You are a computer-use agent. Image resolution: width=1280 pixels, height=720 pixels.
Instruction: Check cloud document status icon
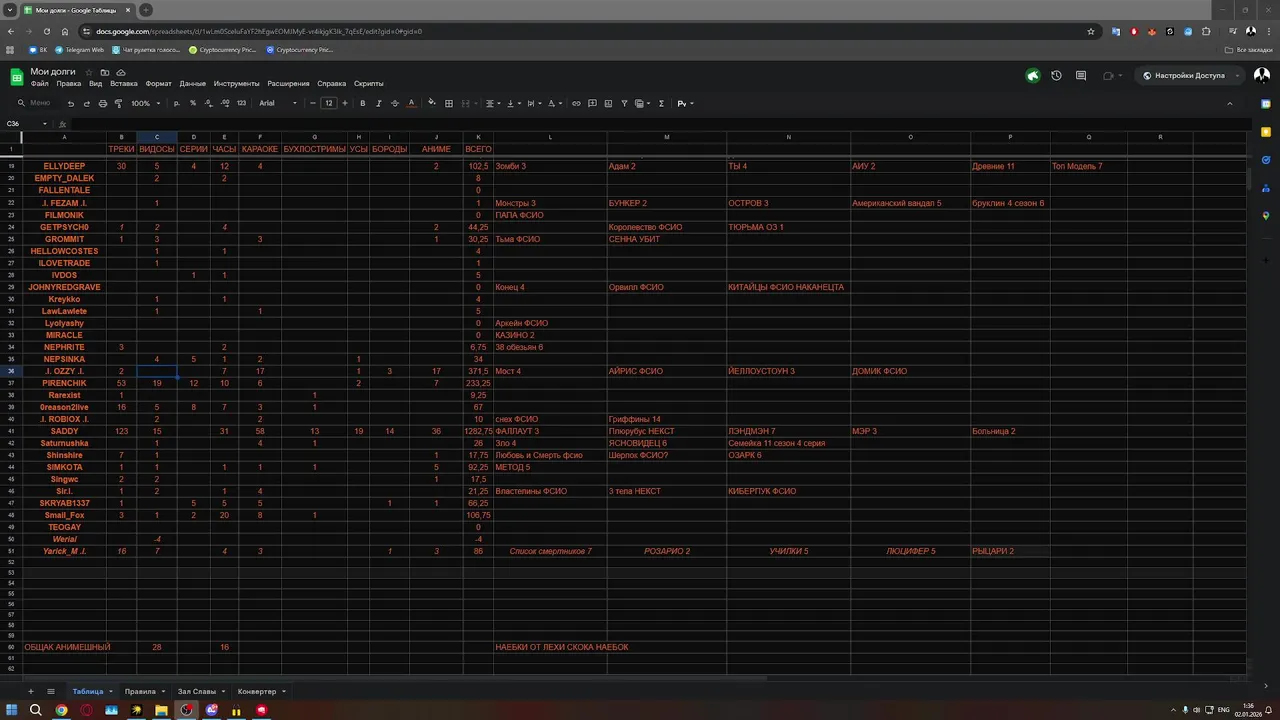pos(121,72)
